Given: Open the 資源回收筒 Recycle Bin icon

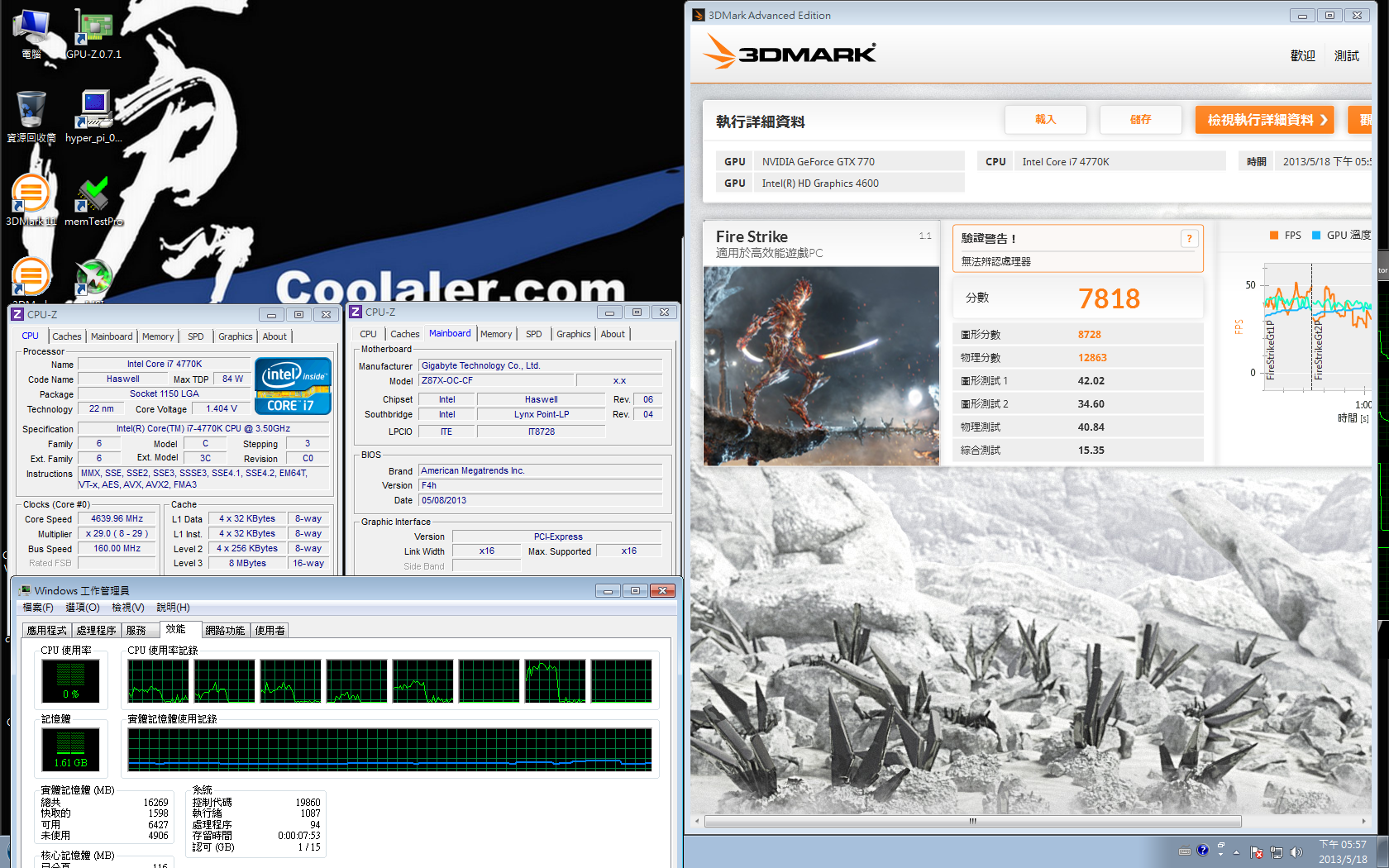Looking at the screenshot, I should tap(31, 117).
